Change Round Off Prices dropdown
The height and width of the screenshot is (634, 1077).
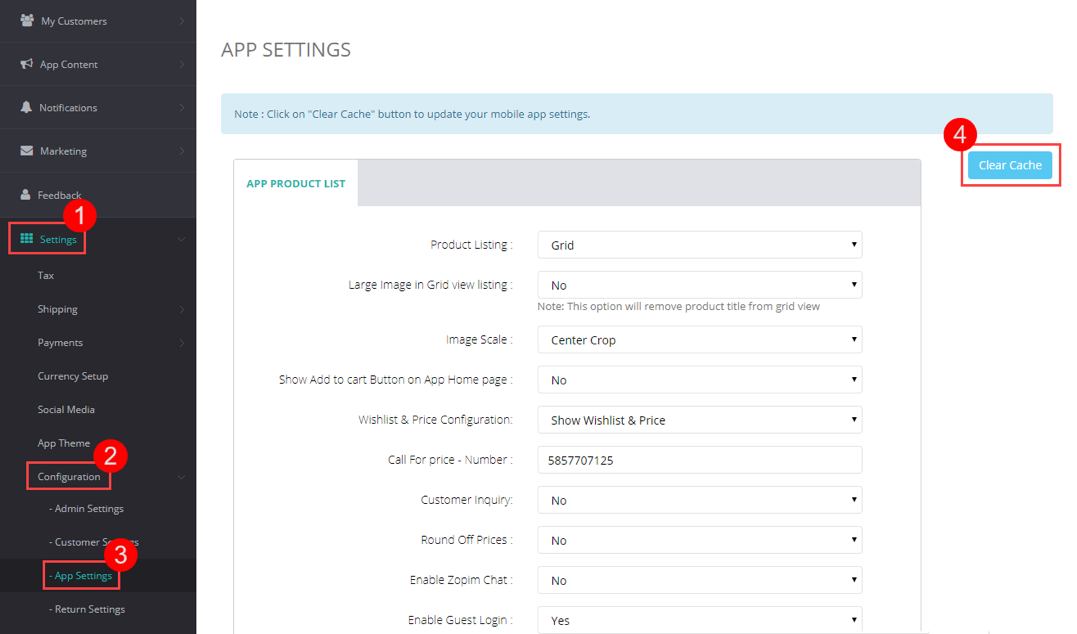click(699, 540)
